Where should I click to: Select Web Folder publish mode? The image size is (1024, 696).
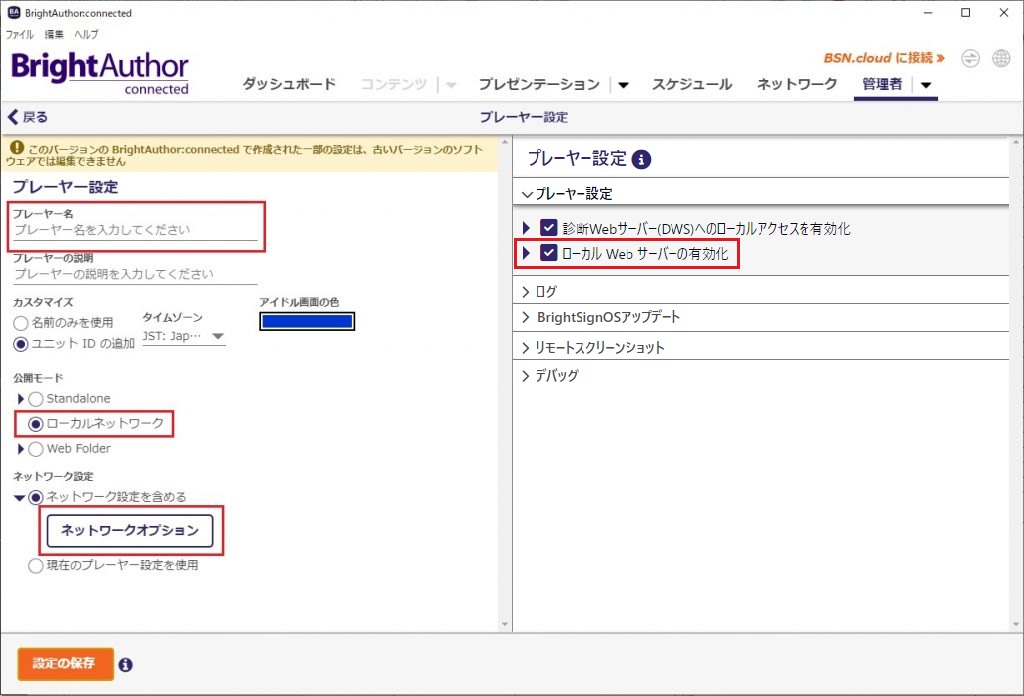36,449
